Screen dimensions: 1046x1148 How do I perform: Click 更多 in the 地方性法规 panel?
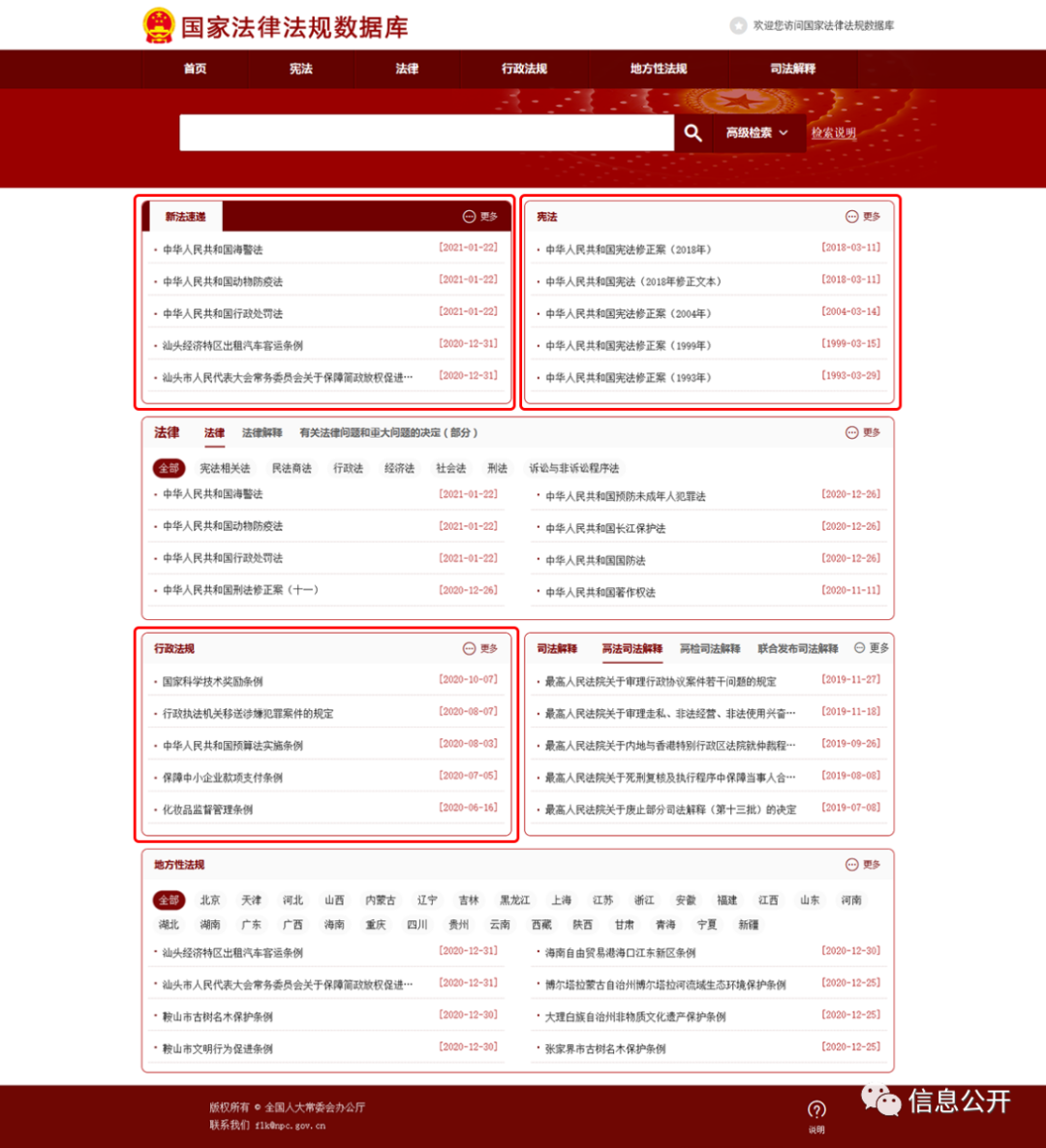[x=863, y=865]
